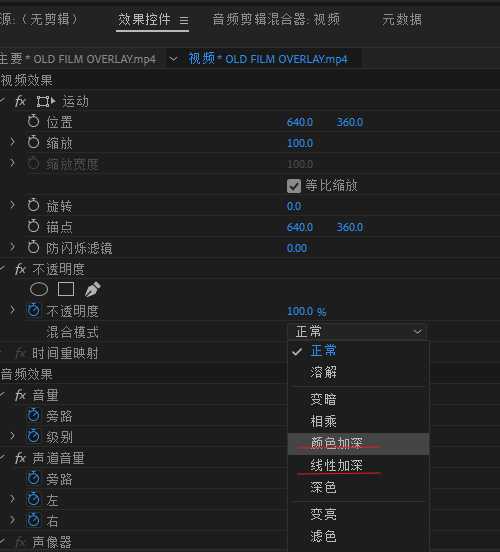
Task: Open the 源 (无剪辑) tab
Action: (39, 19)
